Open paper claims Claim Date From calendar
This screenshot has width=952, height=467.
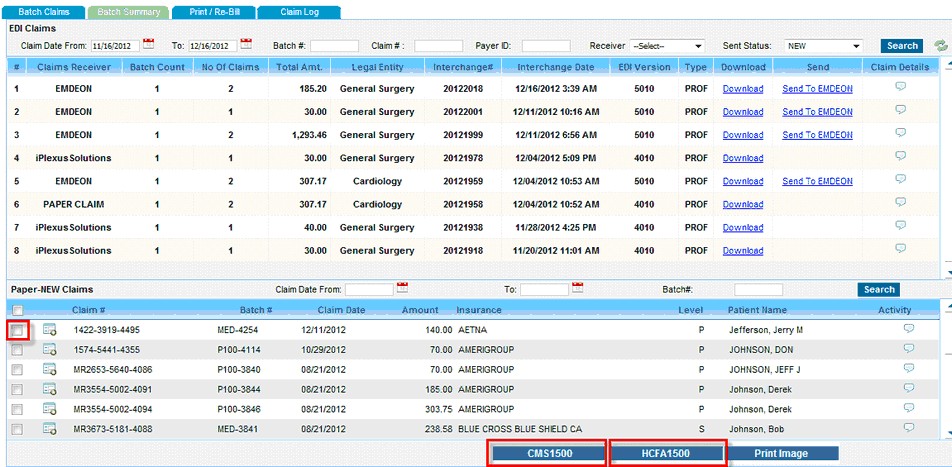pyautogui.click(x=402, y=289)
